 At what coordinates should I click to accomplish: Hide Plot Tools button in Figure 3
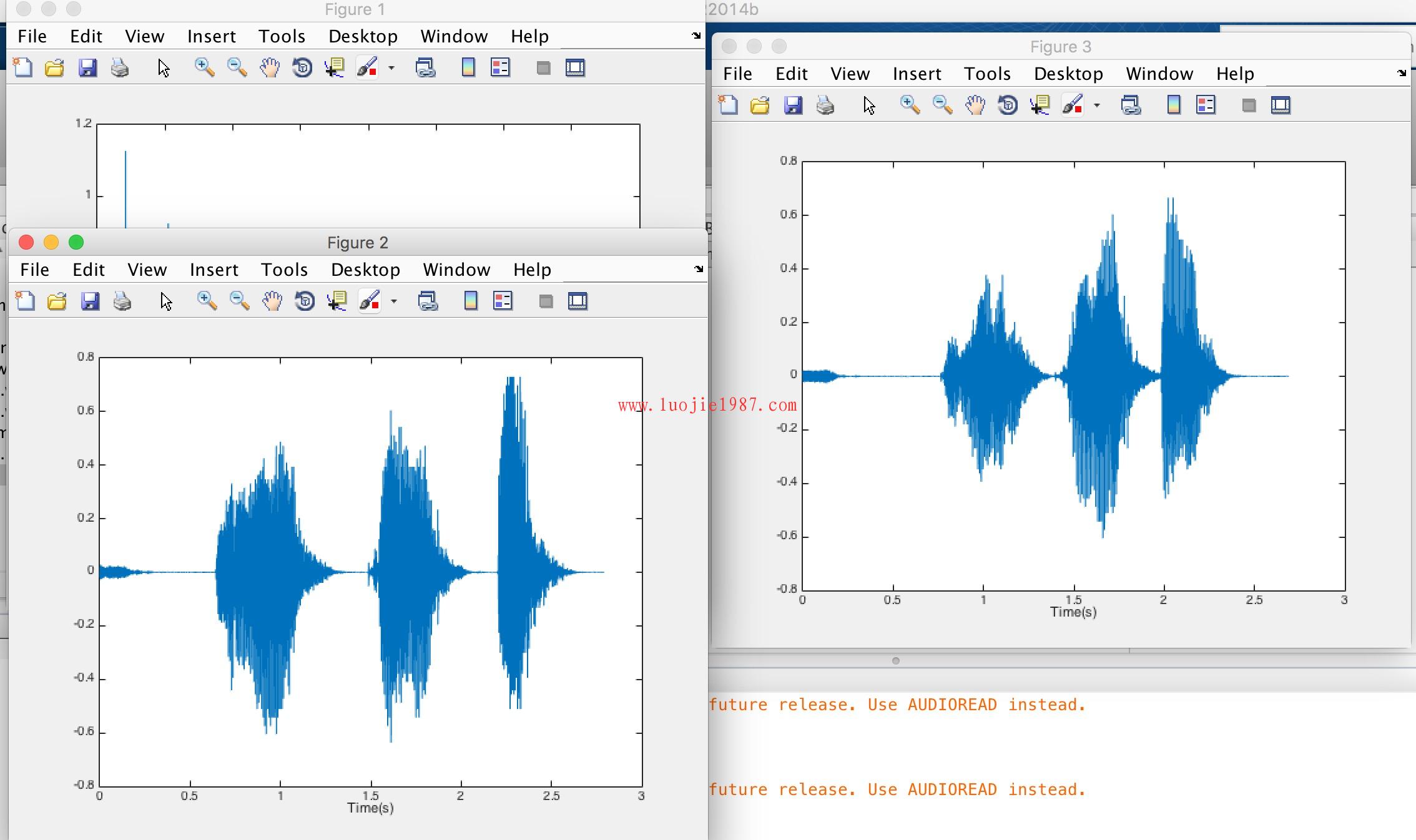click(1248, 105)
